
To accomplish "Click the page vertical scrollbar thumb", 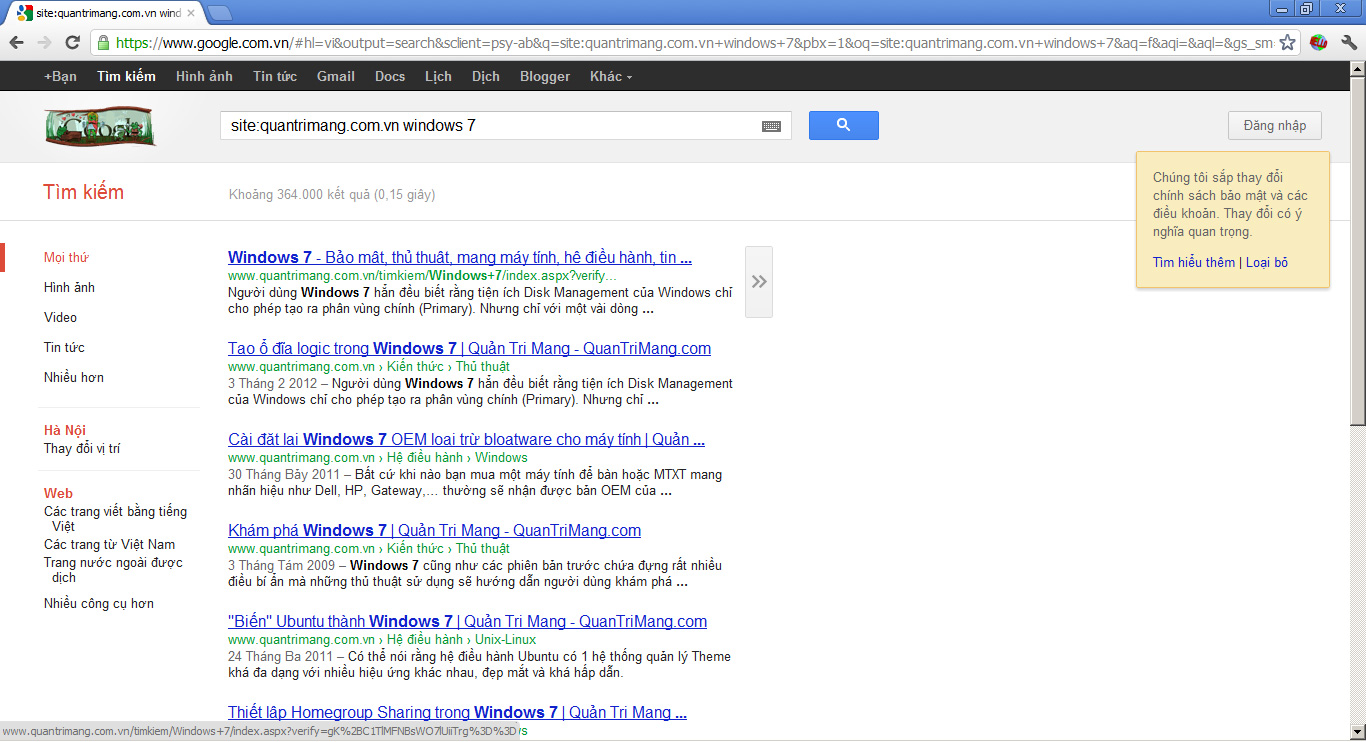I will coord(1357,250).
